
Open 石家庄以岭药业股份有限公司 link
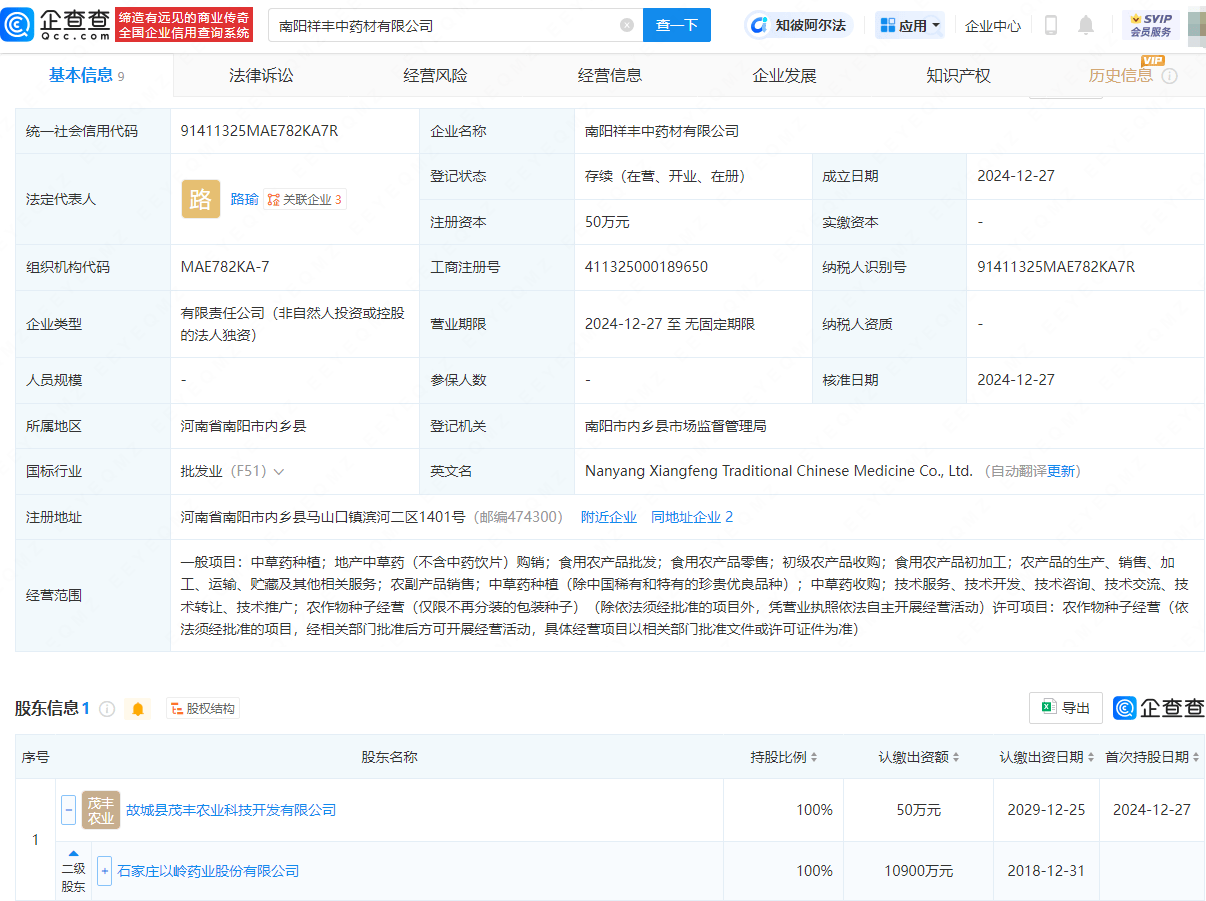tap(209, 871)
